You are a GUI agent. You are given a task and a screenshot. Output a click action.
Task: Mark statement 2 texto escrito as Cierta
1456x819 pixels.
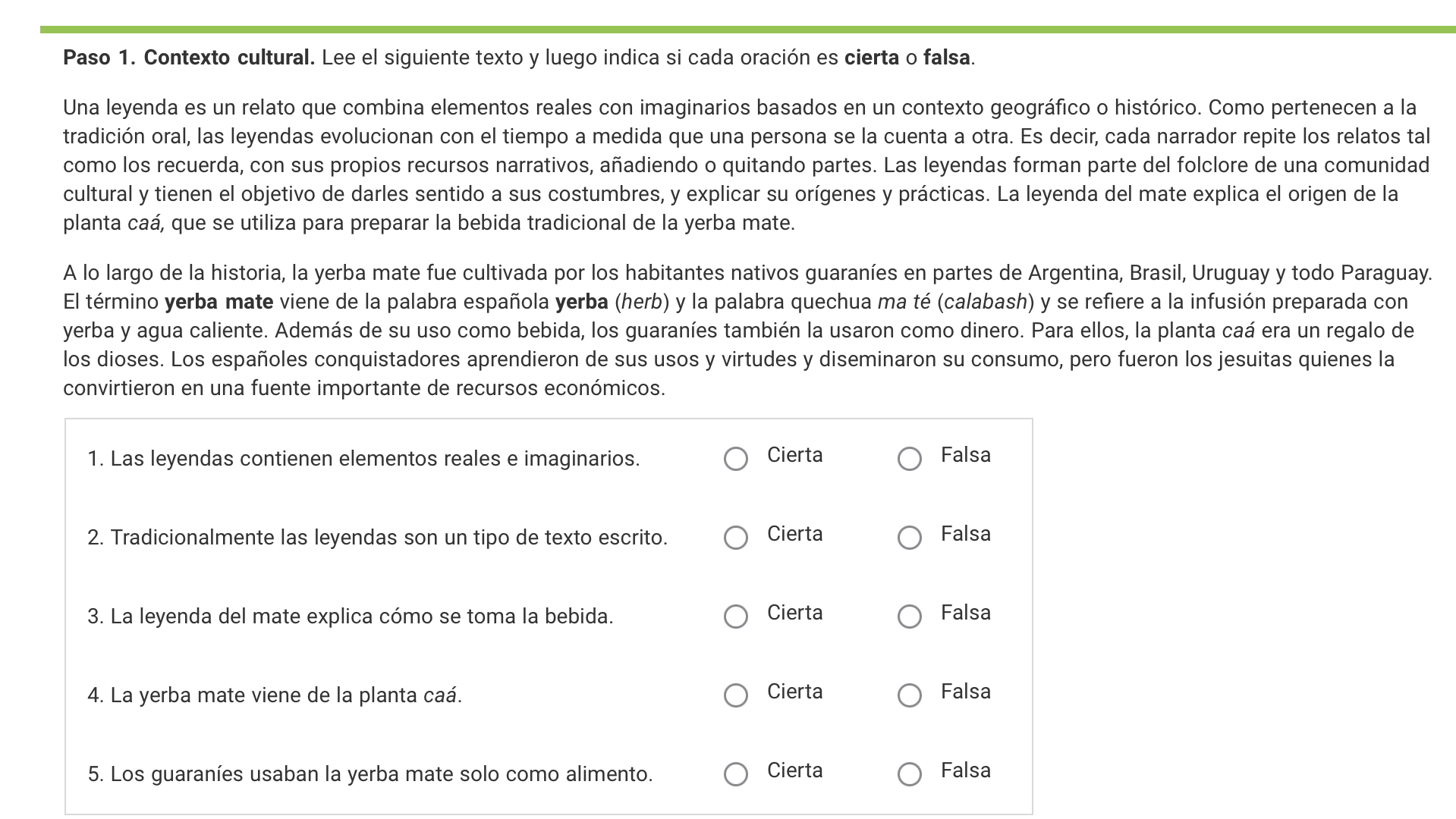pos(735,538)
